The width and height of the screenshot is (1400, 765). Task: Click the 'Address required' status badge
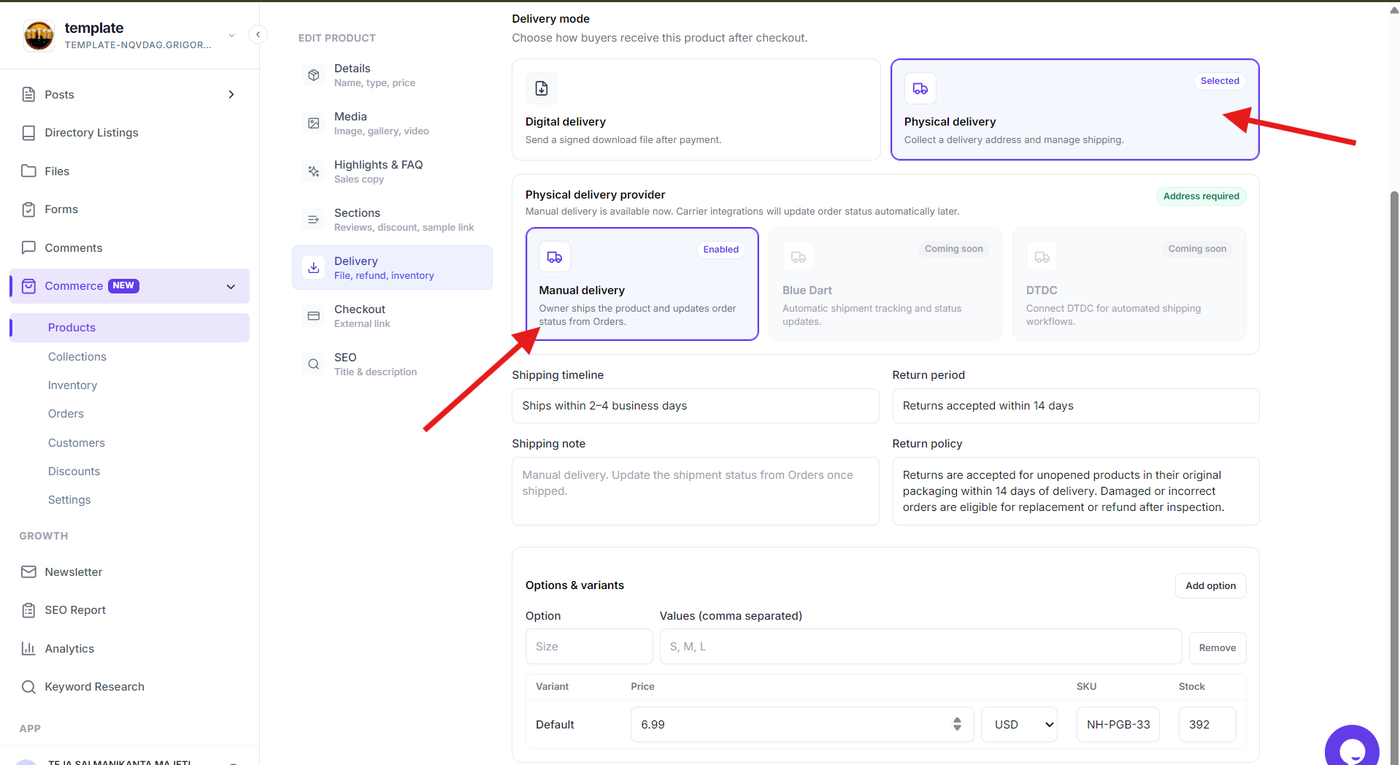point(1201,196)
